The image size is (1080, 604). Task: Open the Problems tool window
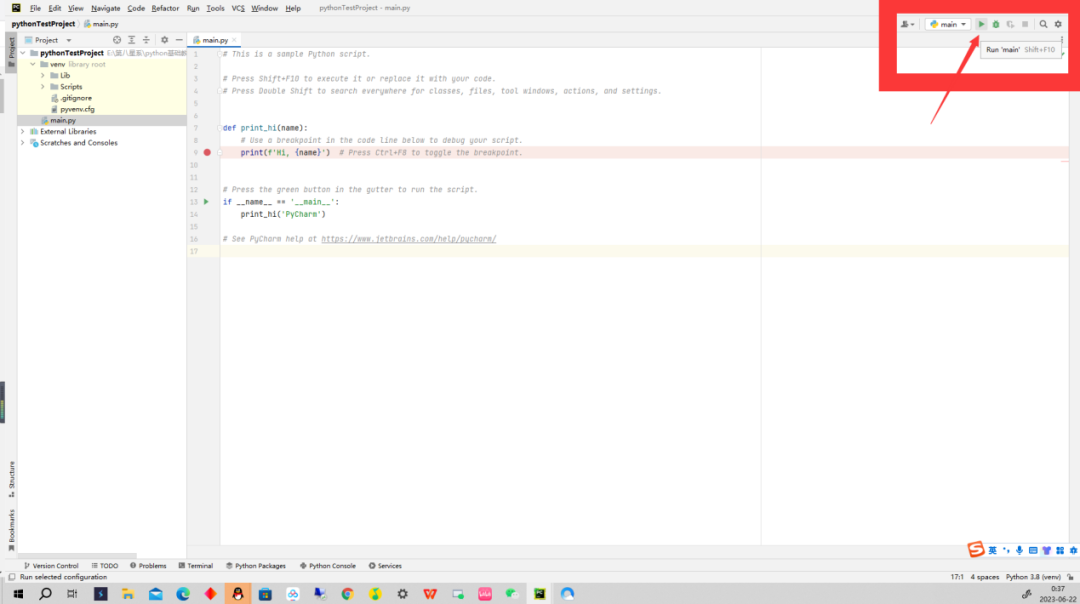tap(148, 565)
